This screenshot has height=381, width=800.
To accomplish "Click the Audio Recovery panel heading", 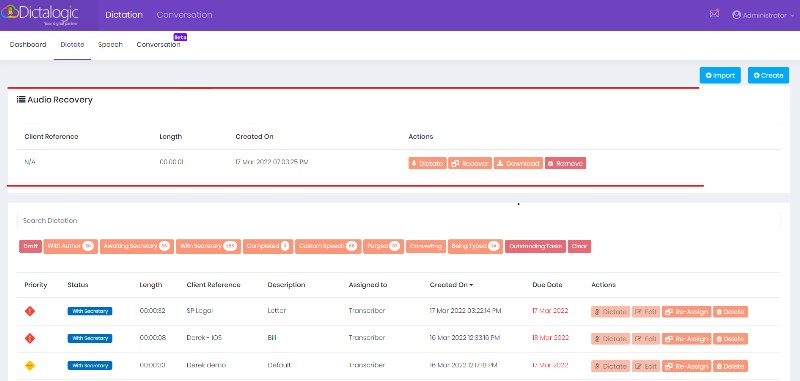I will [x=55, y=99].
